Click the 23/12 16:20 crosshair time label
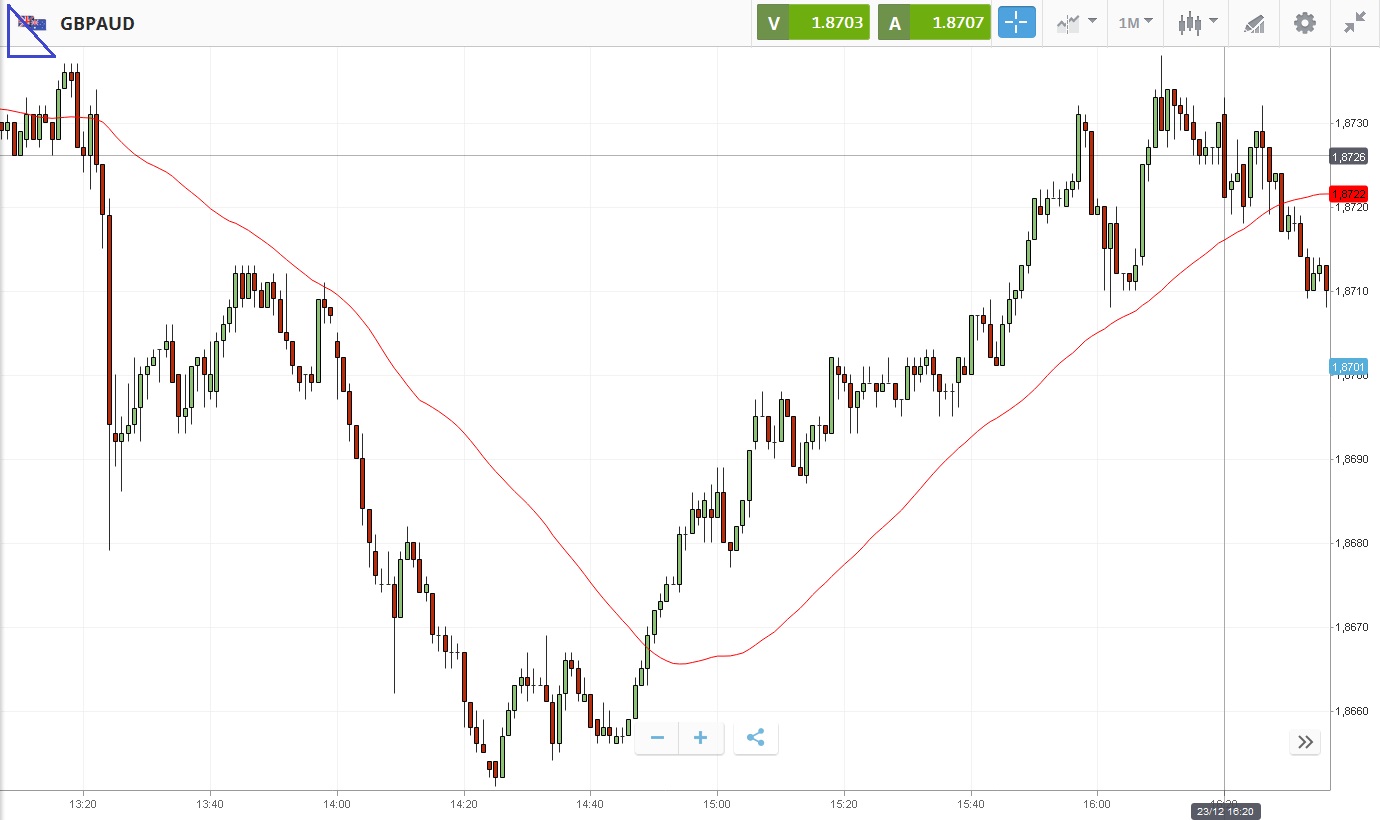This screenshot has height=820, width=1380. [x=1225, y=811]
